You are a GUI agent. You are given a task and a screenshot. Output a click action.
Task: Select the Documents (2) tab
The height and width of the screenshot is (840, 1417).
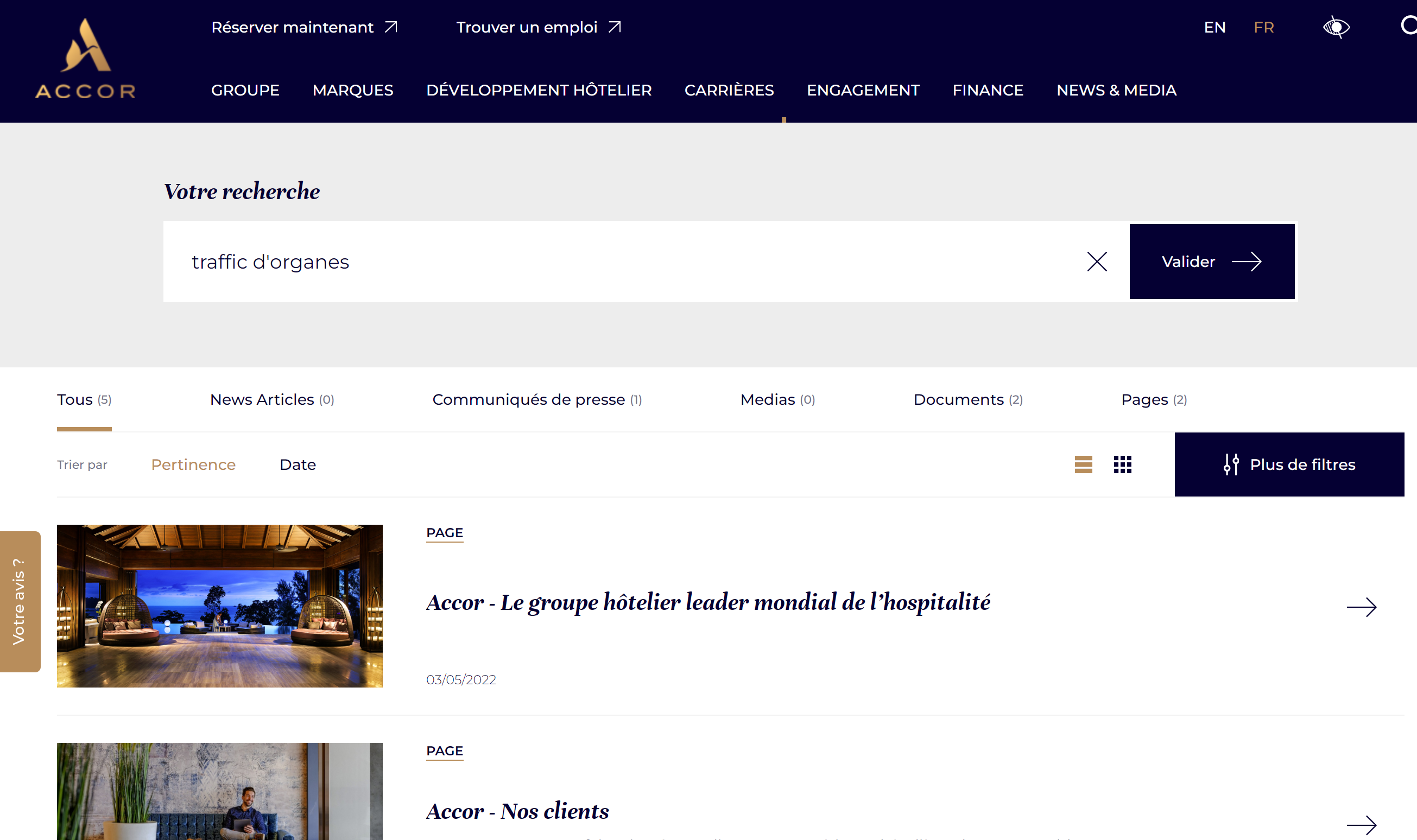coord(968,399)
